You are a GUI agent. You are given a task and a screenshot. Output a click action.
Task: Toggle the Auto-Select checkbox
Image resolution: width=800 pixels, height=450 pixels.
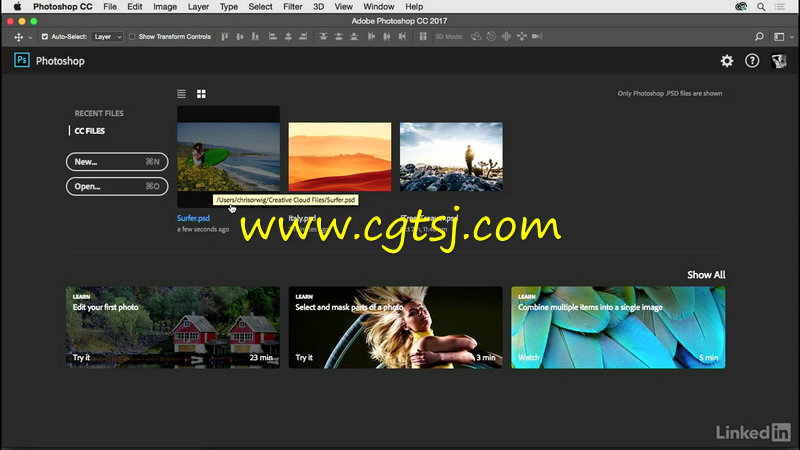[44, 37]
